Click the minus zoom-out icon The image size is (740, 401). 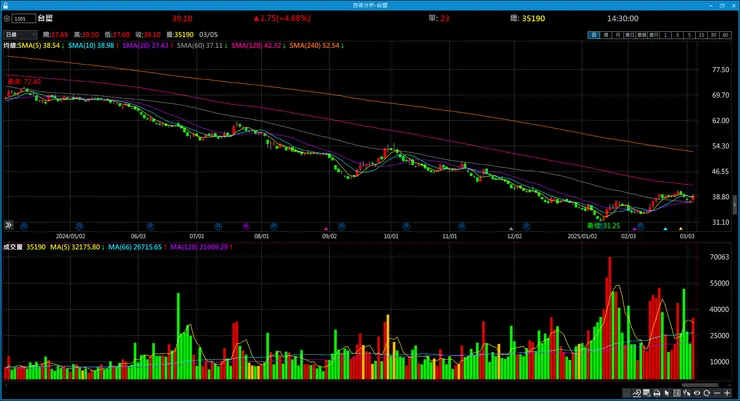coord(717,393)
